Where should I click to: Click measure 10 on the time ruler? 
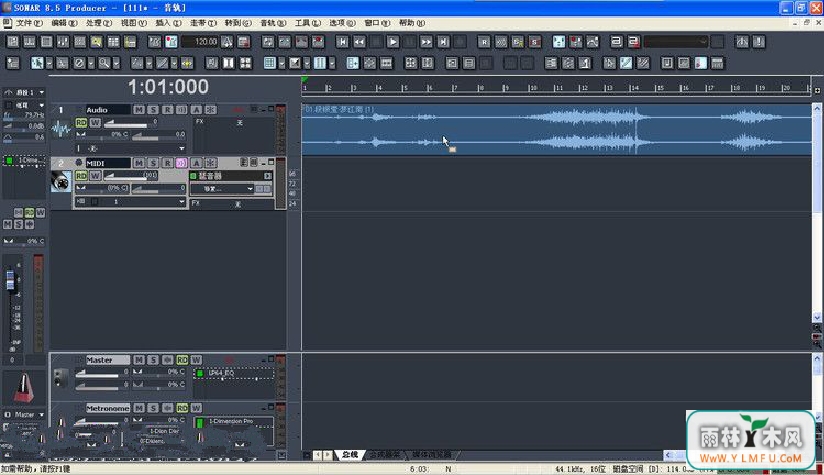[x=532, y=88]
